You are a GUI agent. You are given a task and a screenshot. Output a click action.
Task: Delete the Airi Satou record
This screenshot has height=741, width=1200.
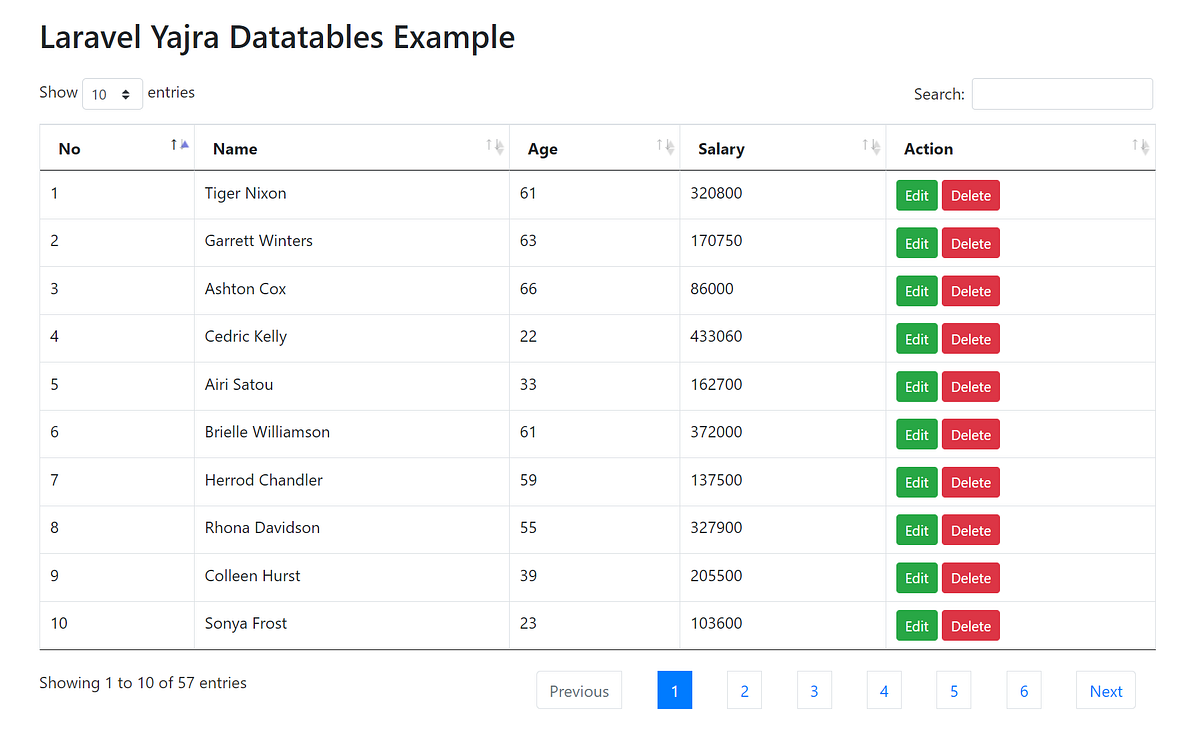click(971, 387)
